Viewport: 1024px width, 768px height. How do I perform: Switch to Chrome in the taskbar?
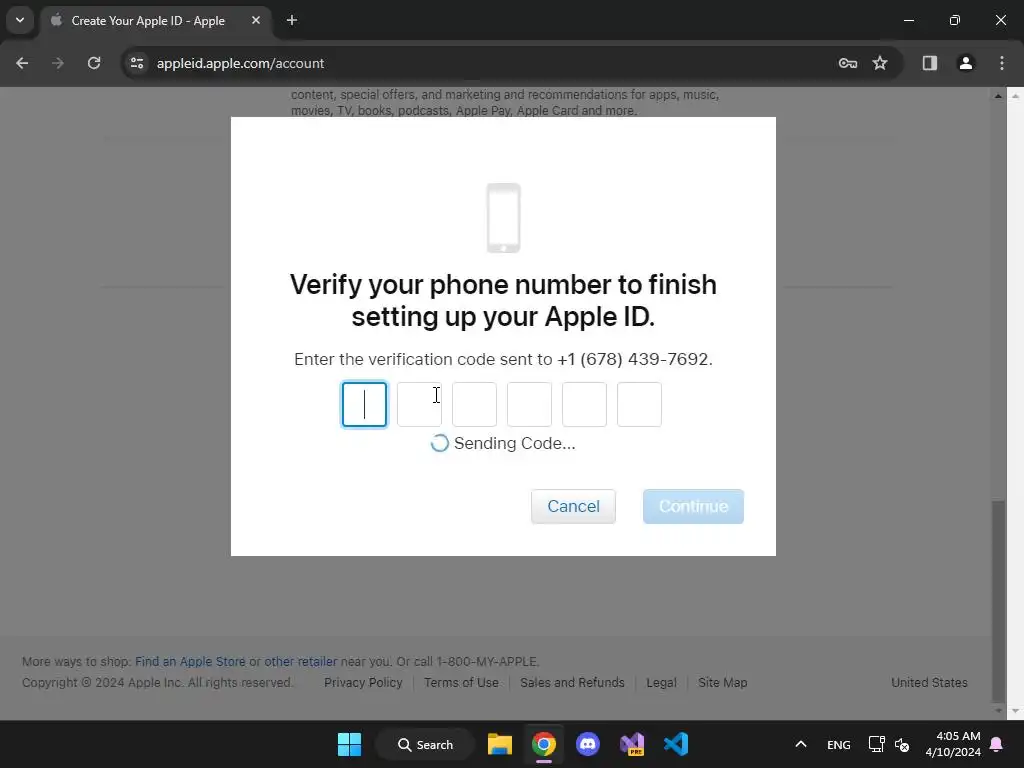coord(543,744)
